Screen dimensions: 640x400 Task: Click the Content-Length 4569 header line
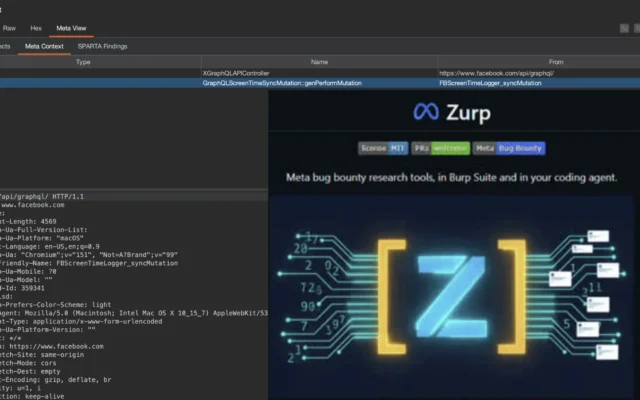(x=28, y=221)
